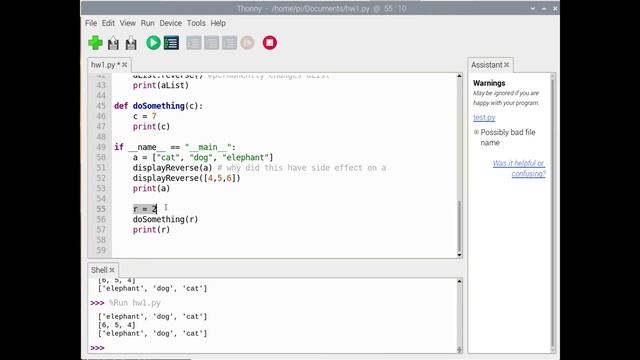This screenshot has height=360, width=640.
Task: Click the Step over debug icon
Action: pos(194,43)
